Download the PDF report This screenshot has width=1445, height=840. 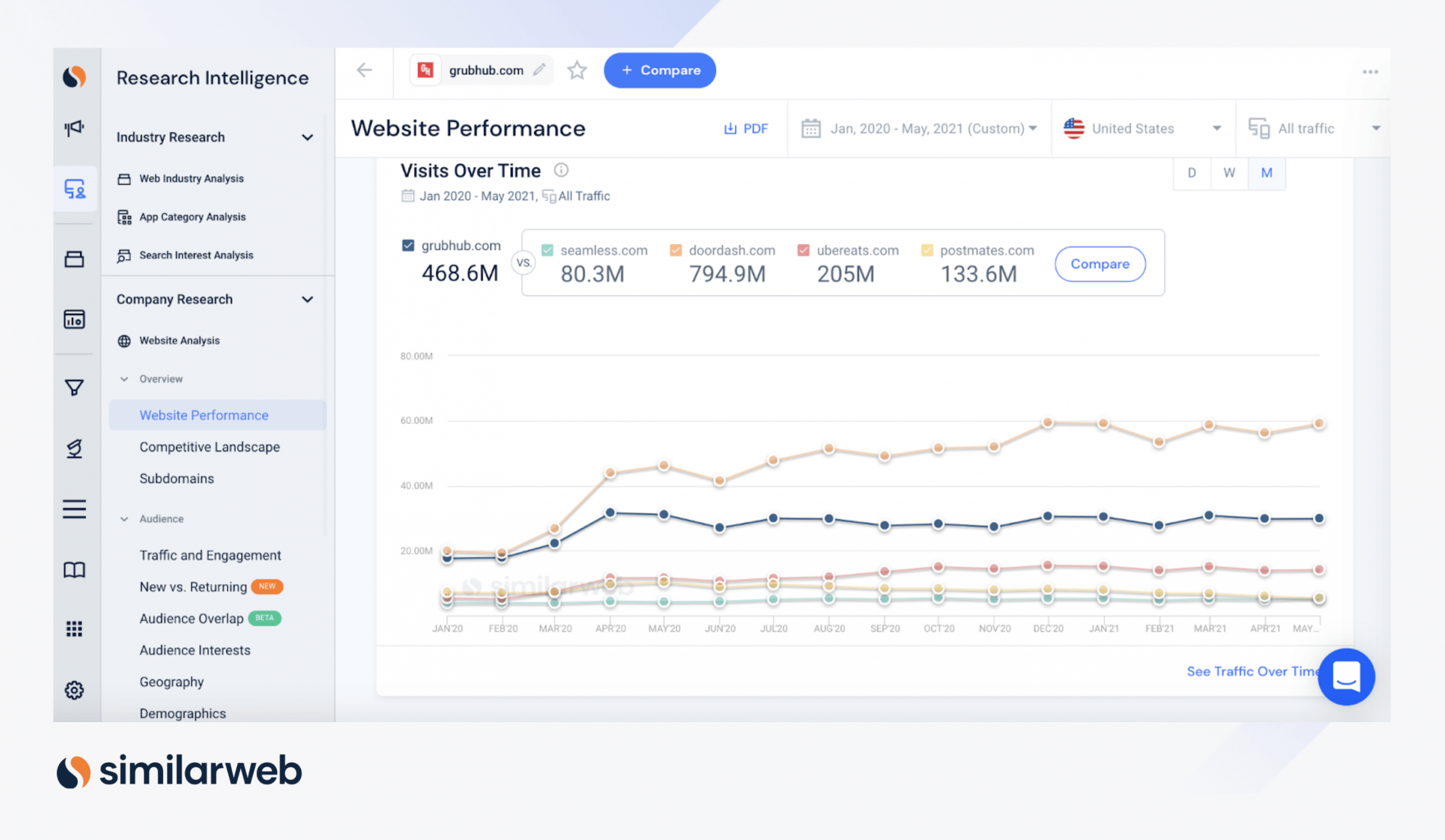[746, 129]
